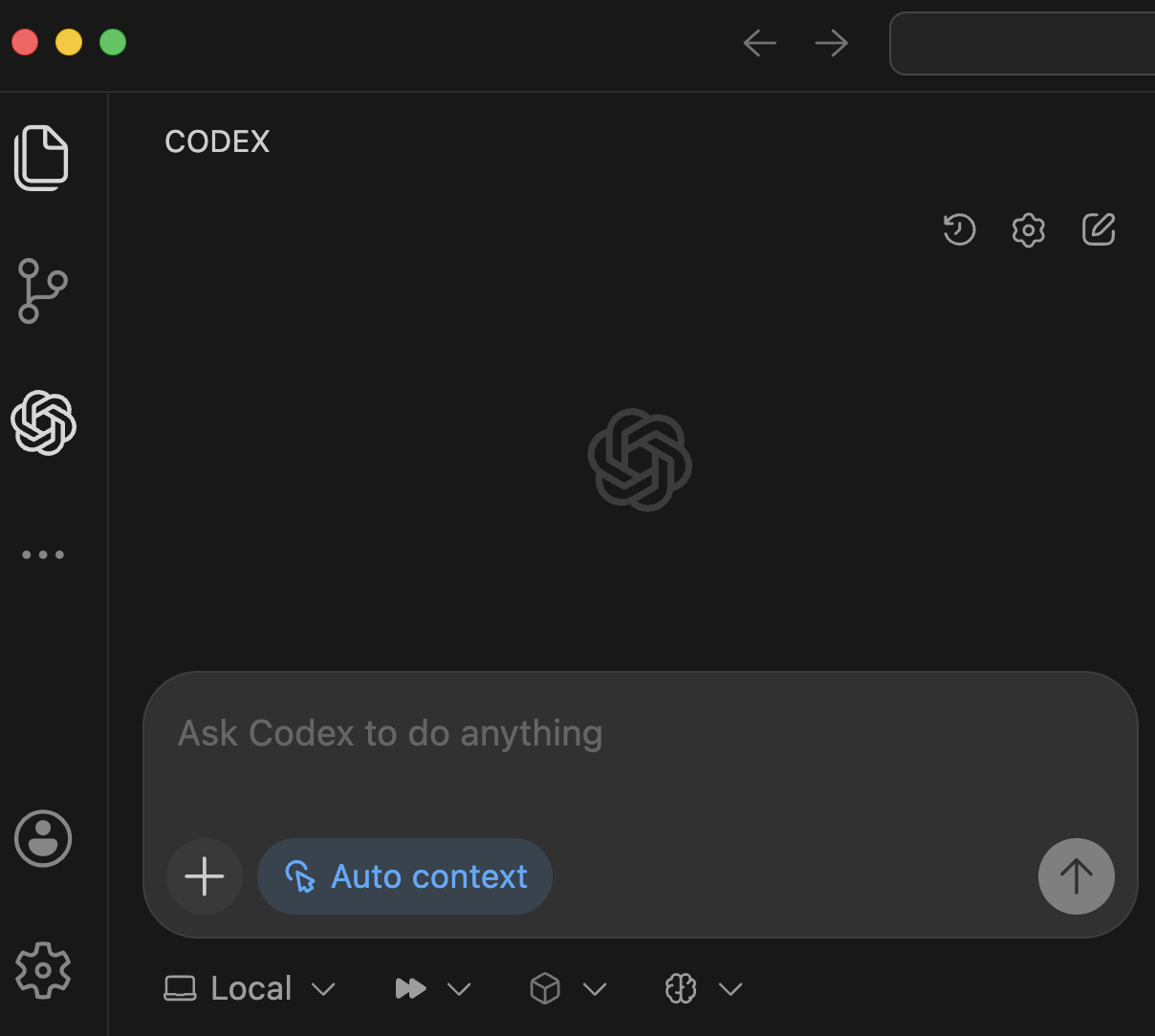Open the Manage gear in sidebar
This screenshot has height=1036, width=1155.
(x=43, y=970)
